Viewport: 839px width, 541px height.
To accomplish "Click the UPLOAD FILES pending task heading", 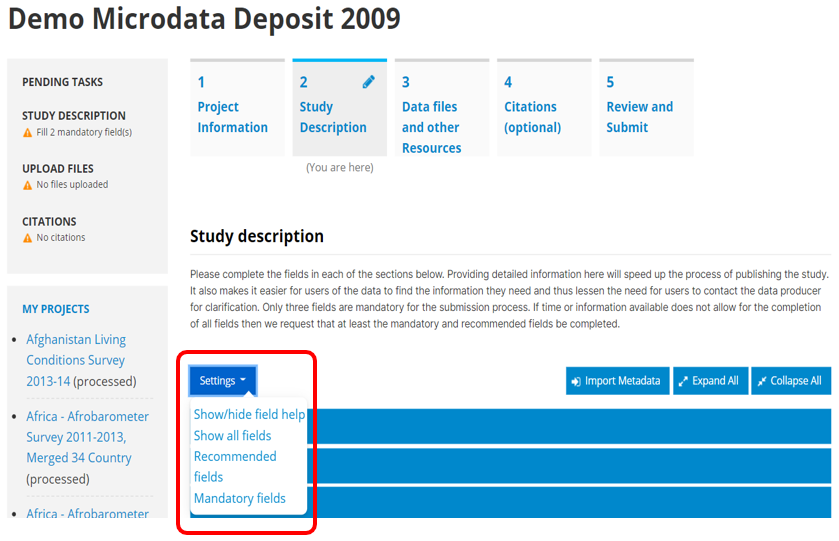I will click(x=58, y=169).
